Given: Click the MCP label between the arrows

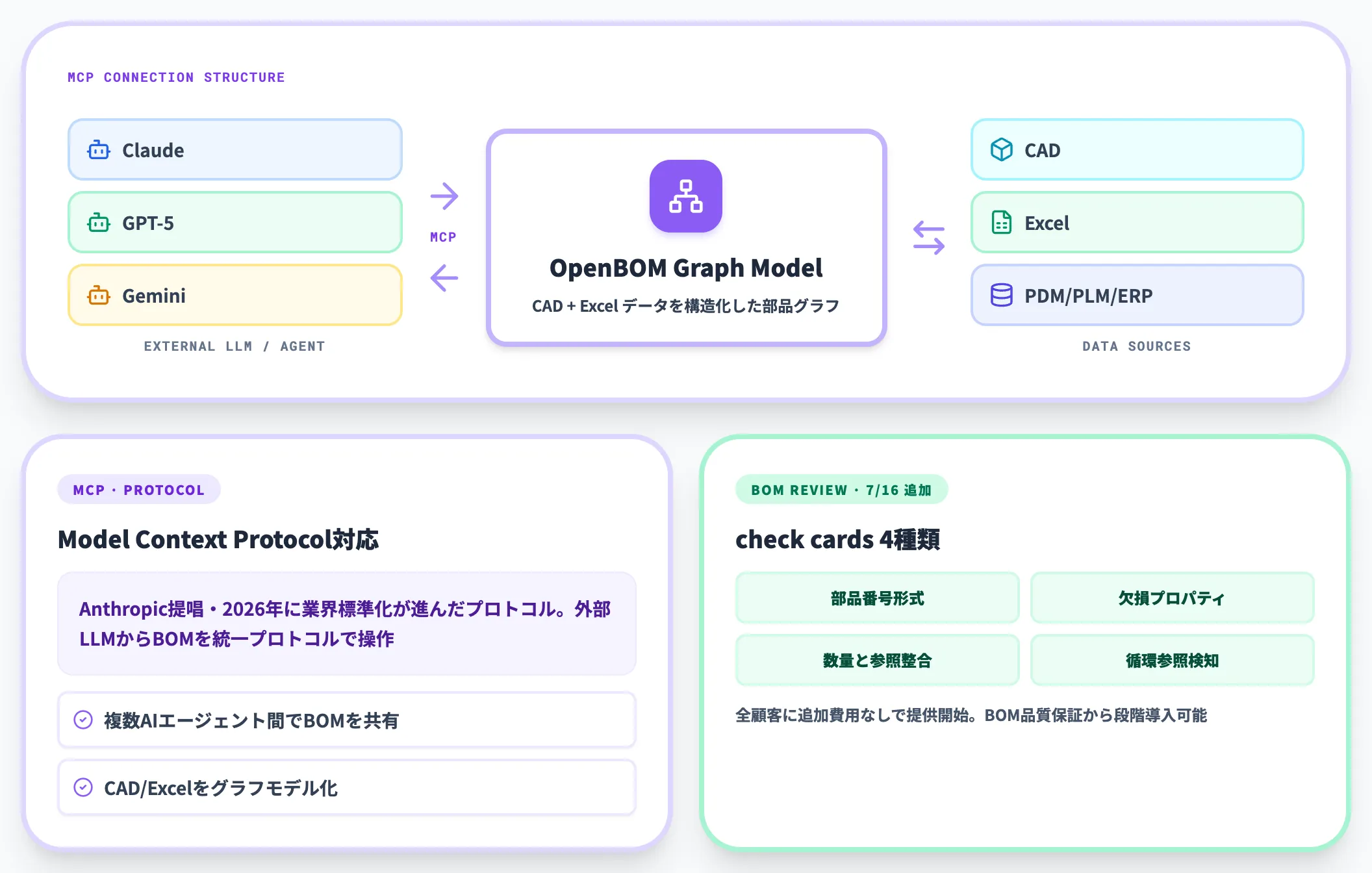Looking at the screenshot, I should 443,237.
